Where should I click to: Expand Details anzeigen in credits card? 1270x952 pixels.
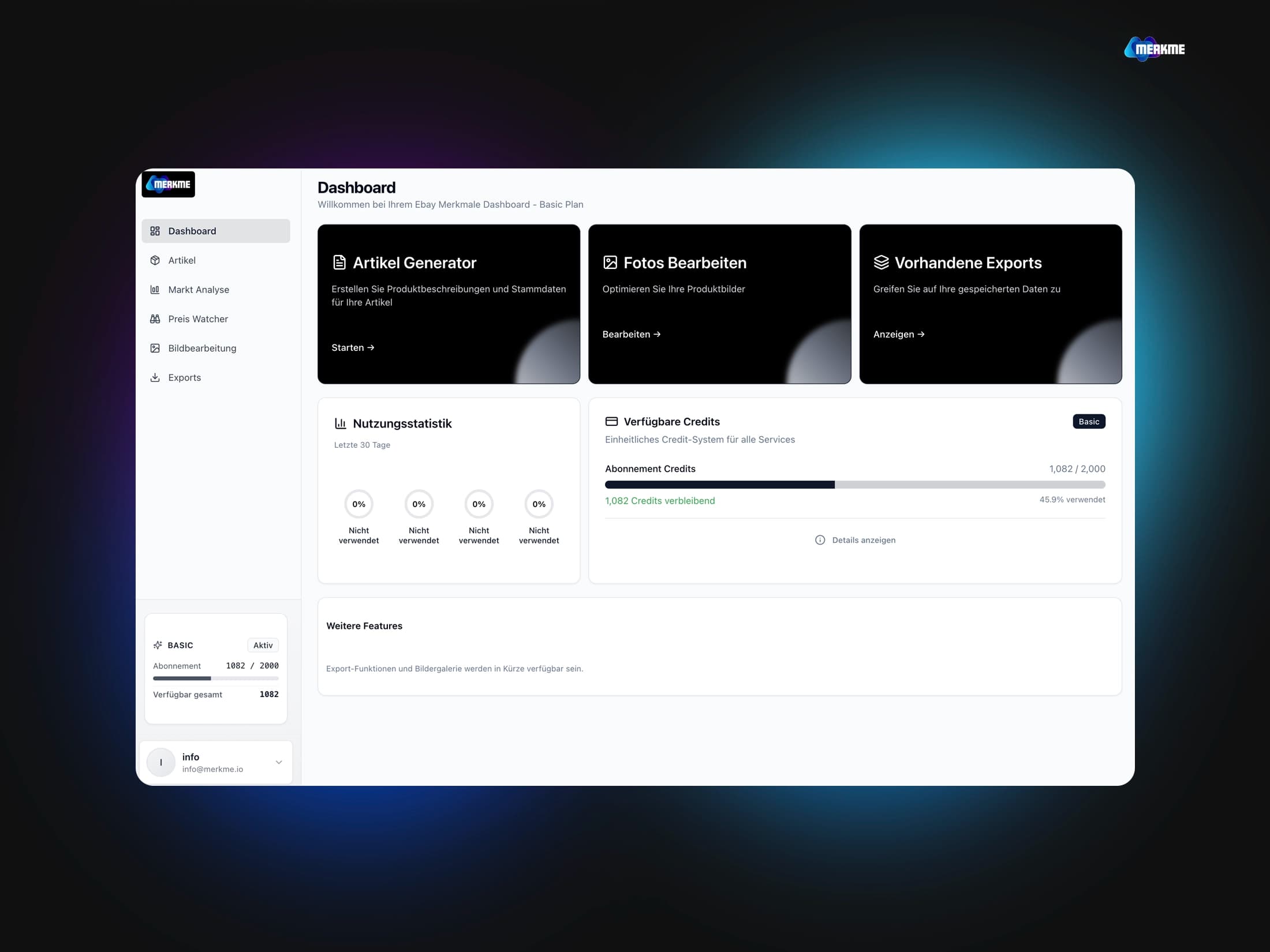click(864, 540)
